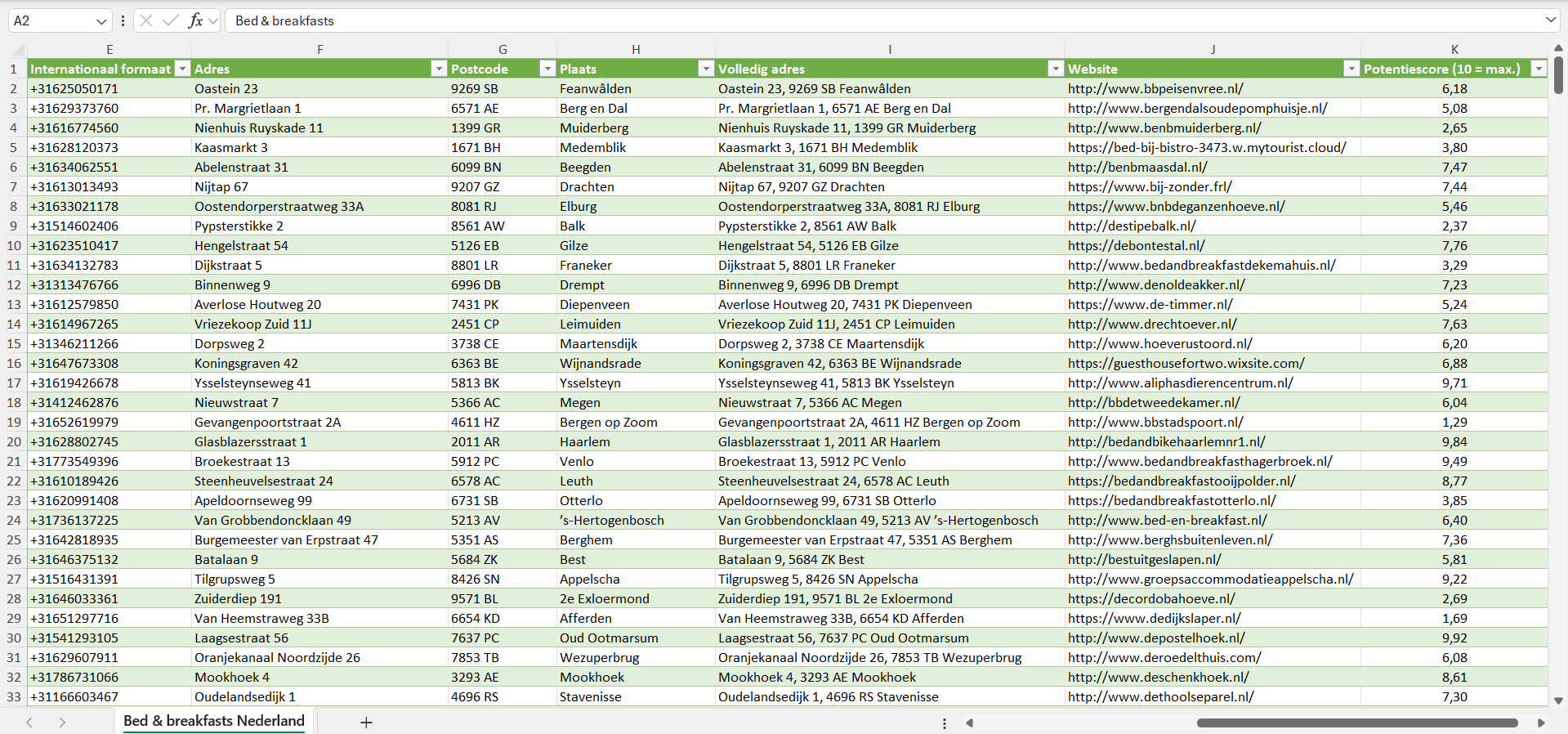This screenshot has height=734, width=1568.
Task: Click the Insert Function fx icon
Action: pyautogui.click(x=195, y=20)
